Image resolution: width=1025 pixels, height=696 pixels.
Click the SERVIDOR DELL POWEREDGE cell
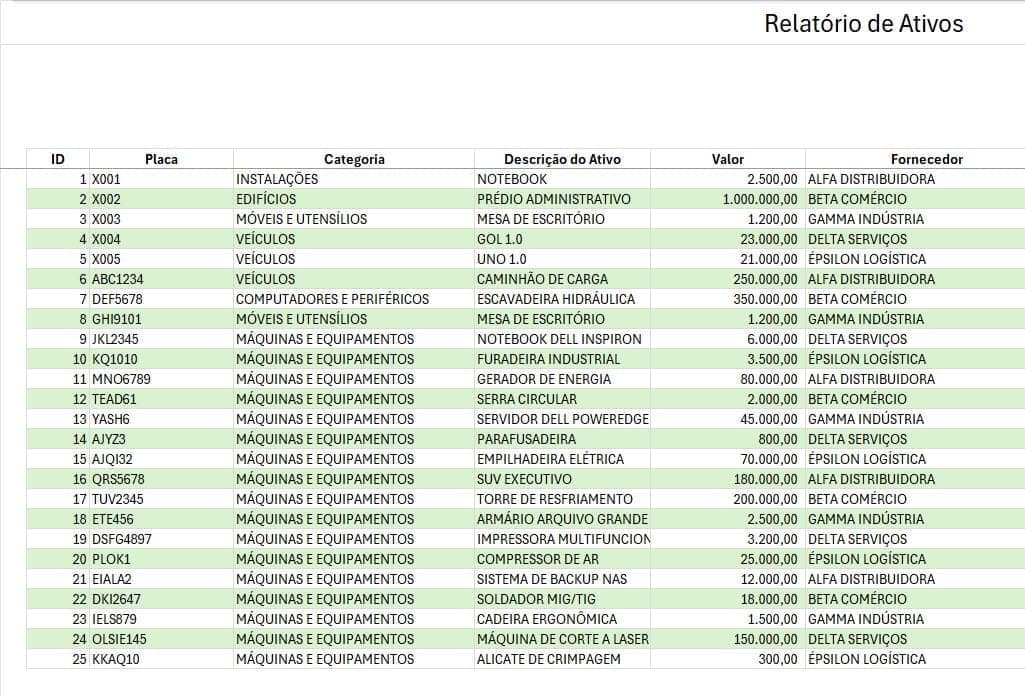click(x=562, y=419)
